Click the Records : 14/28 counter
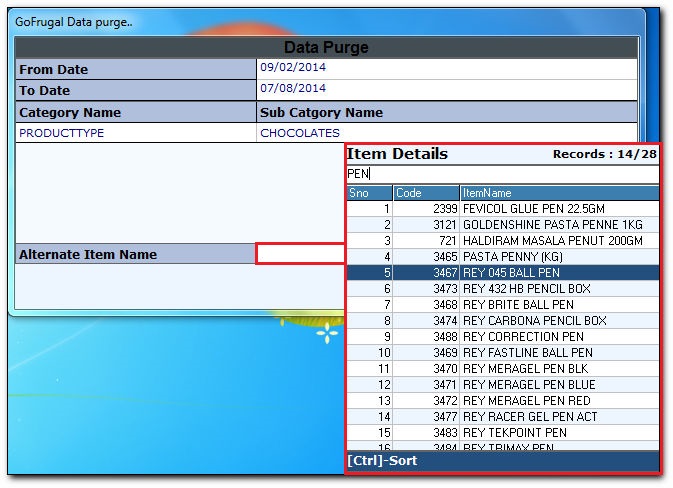Screen dimensions: 673x488 click(x=605, y=154)
